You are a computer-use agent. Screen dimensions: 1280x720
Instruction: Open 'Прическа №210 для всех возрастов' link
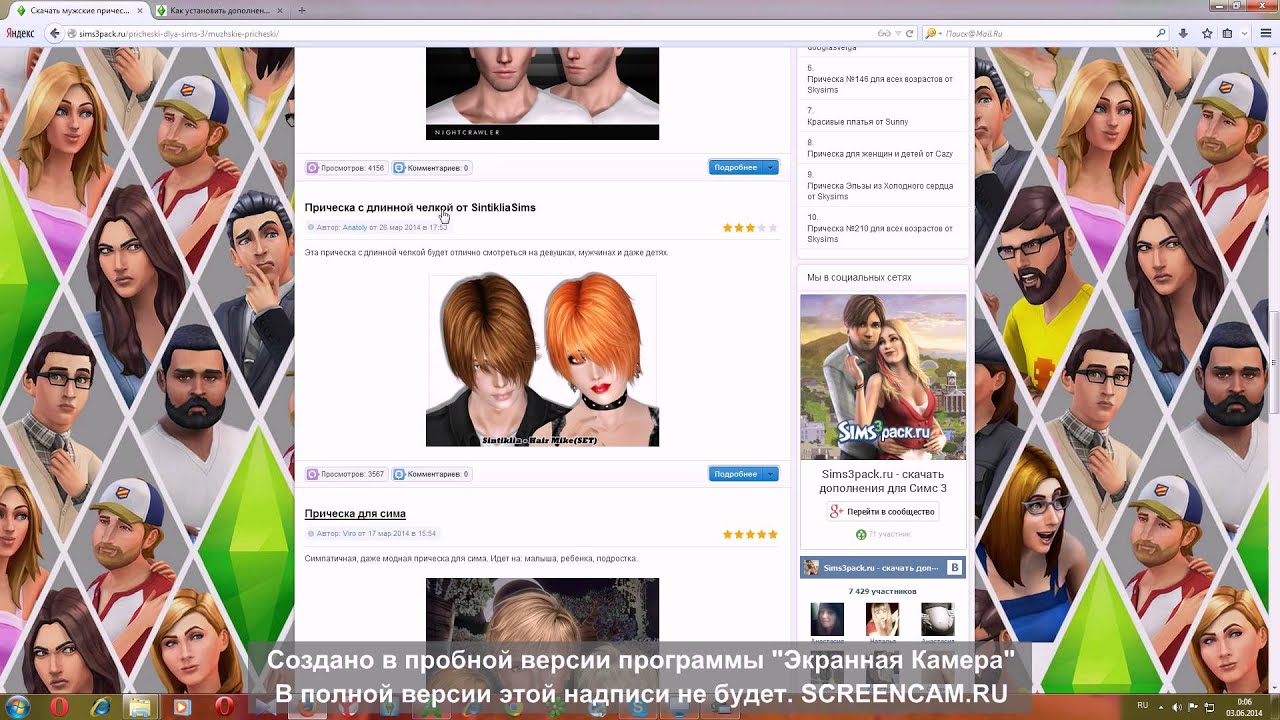880,234
